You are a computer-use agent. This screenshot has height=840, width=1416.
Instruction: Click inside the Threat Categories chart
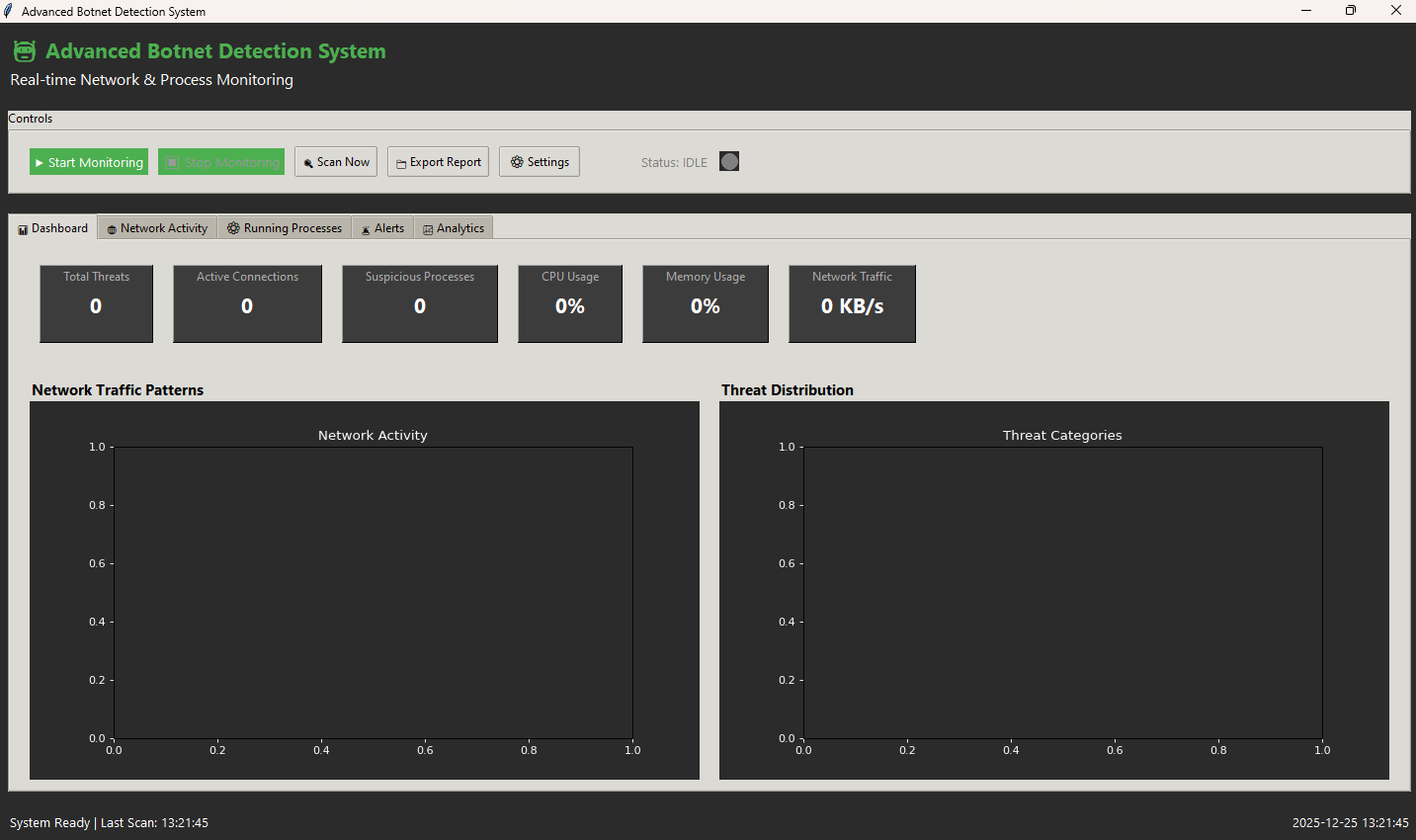1062,593
